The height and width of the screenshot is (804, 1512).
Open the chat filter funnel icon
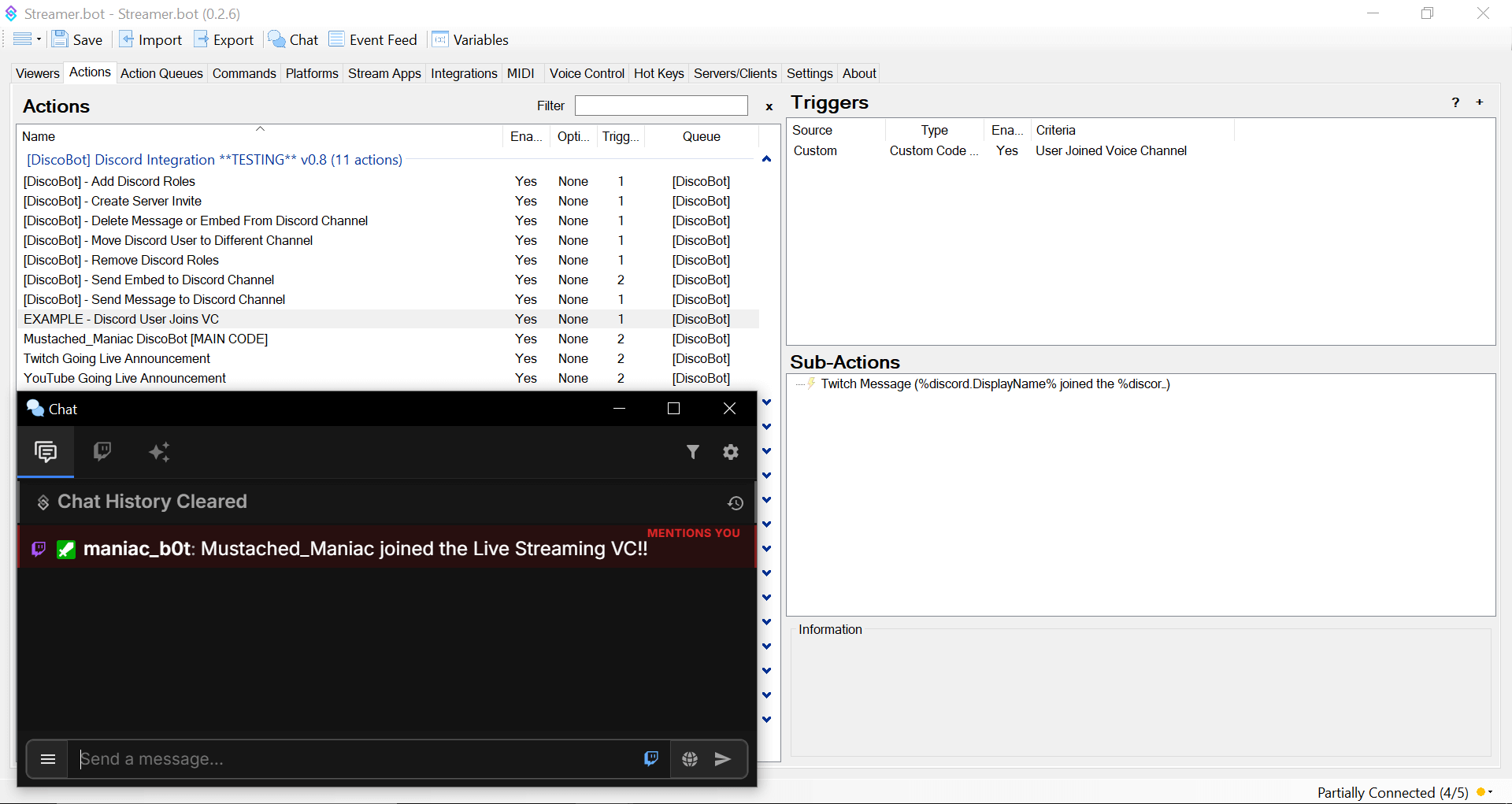click(x=693, y=452)
